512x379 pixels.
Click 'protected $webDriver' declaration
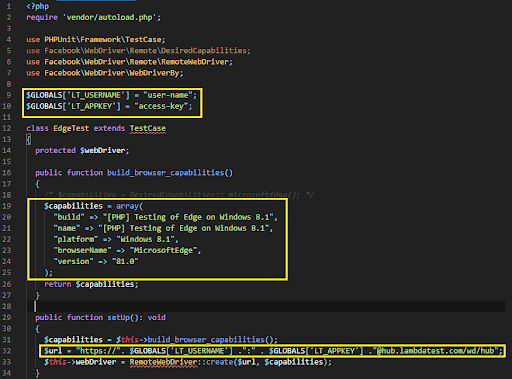82,151
